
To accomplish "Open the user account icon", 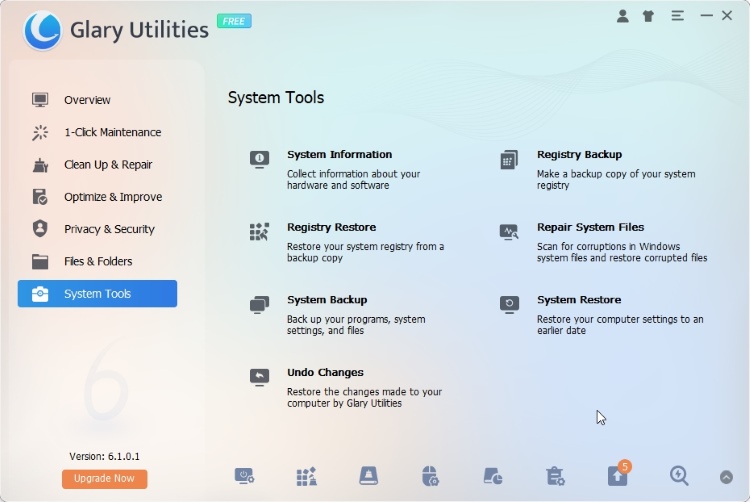I will (x=622, y=16).
